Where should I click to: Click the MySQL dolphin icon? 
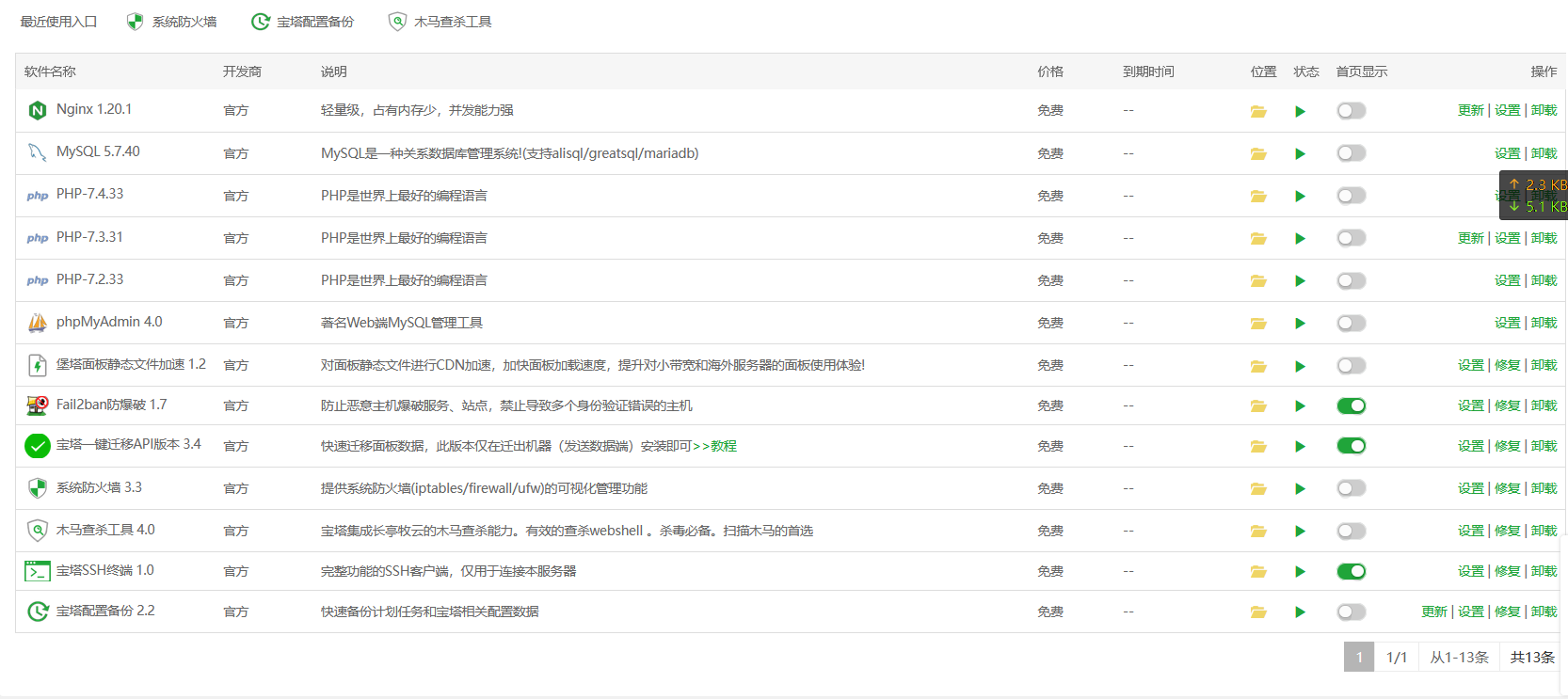pos(37,152)
